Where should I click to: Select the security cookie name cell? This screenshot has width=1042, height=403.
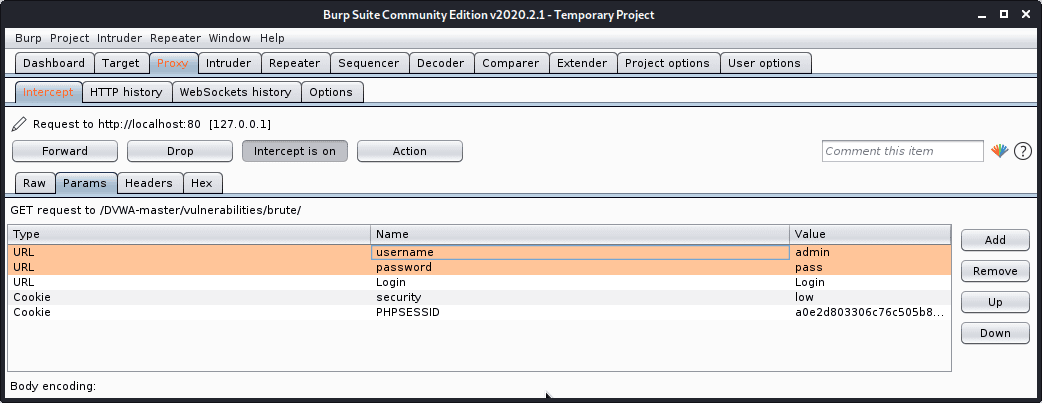(580, 297)
